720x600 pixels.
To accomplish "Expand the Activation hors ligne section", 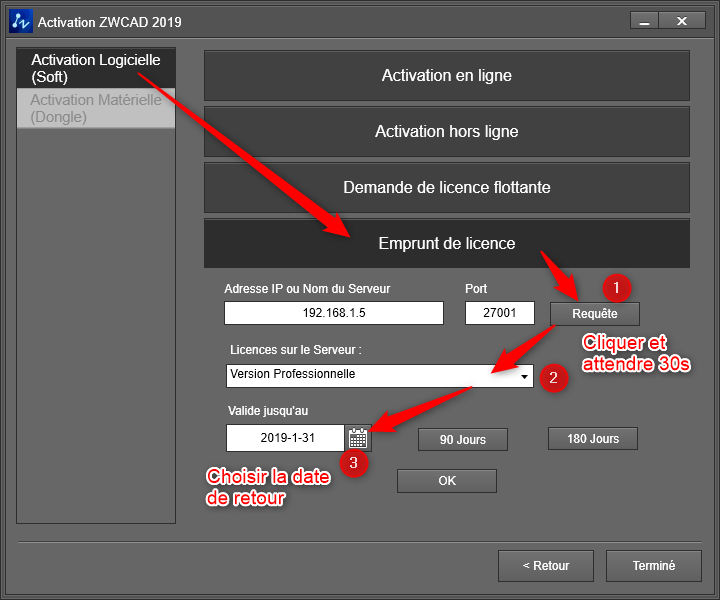I will pos(446,132).
